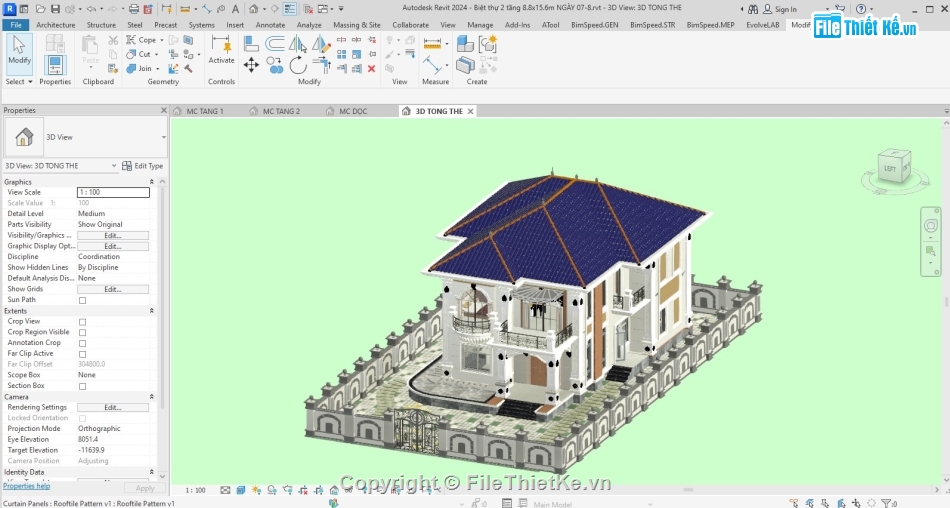Open the MC DOC view tab
Image resolution: width=950 pixels, height=508 pixels.
tap(353, 111)
